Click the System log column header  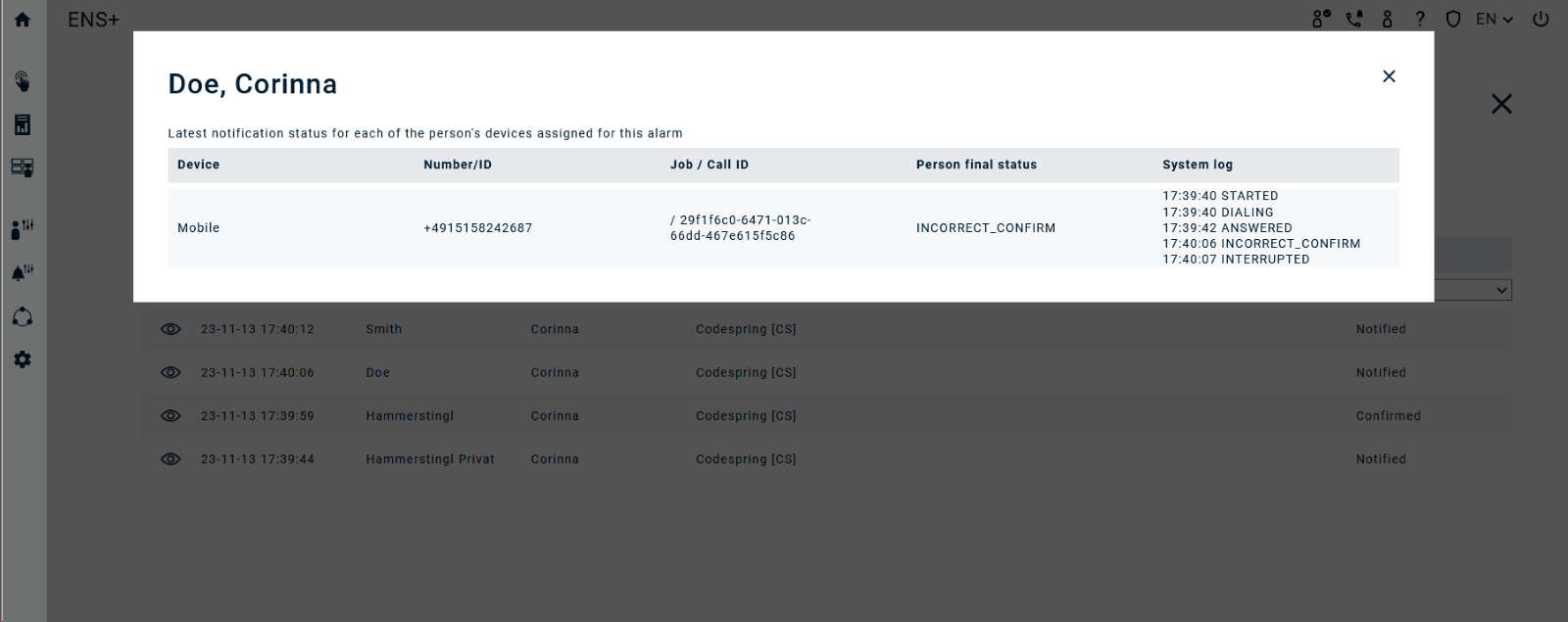1198,165
